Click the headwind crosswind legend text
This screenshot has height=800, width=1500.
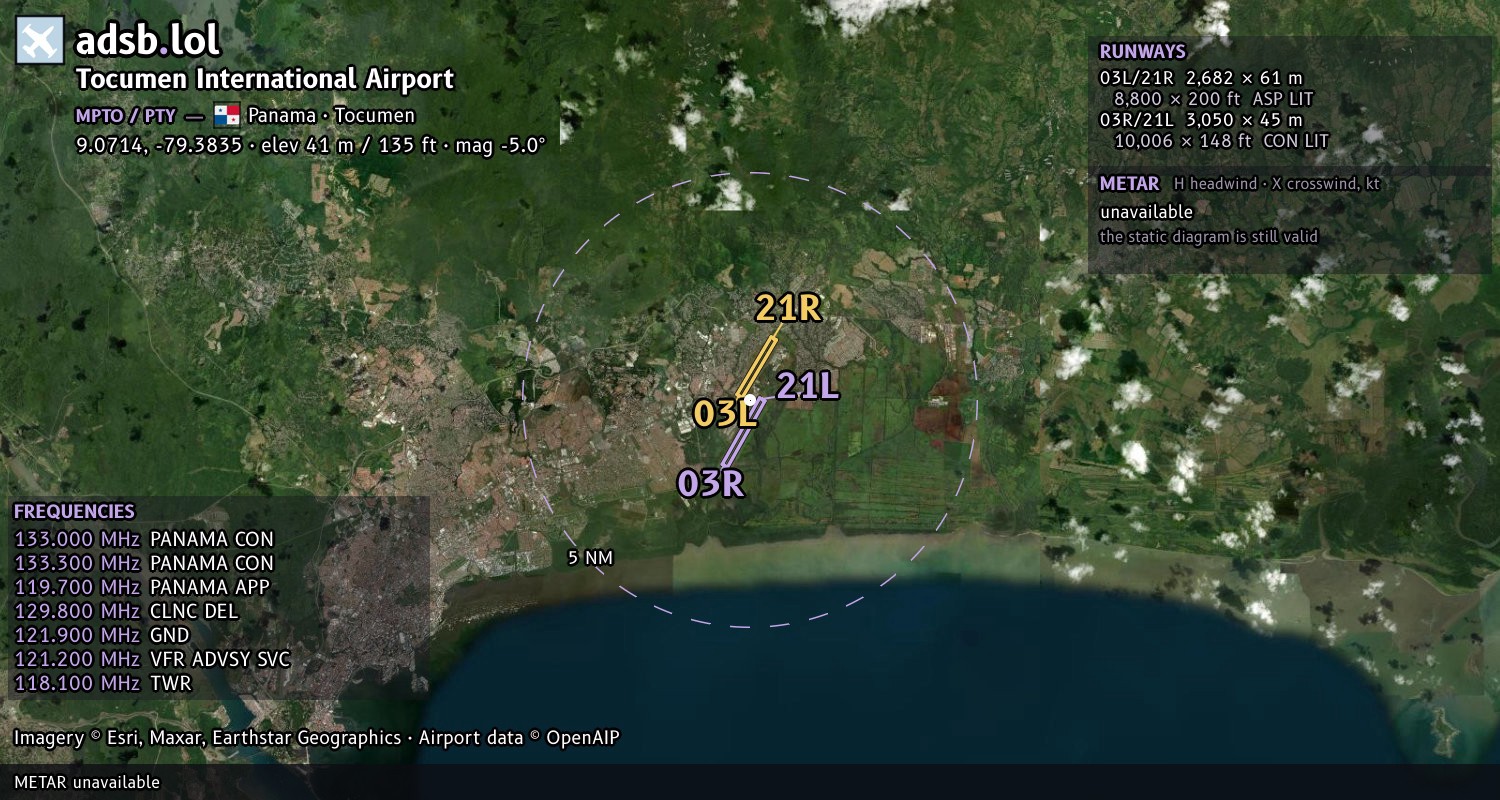1276,184
